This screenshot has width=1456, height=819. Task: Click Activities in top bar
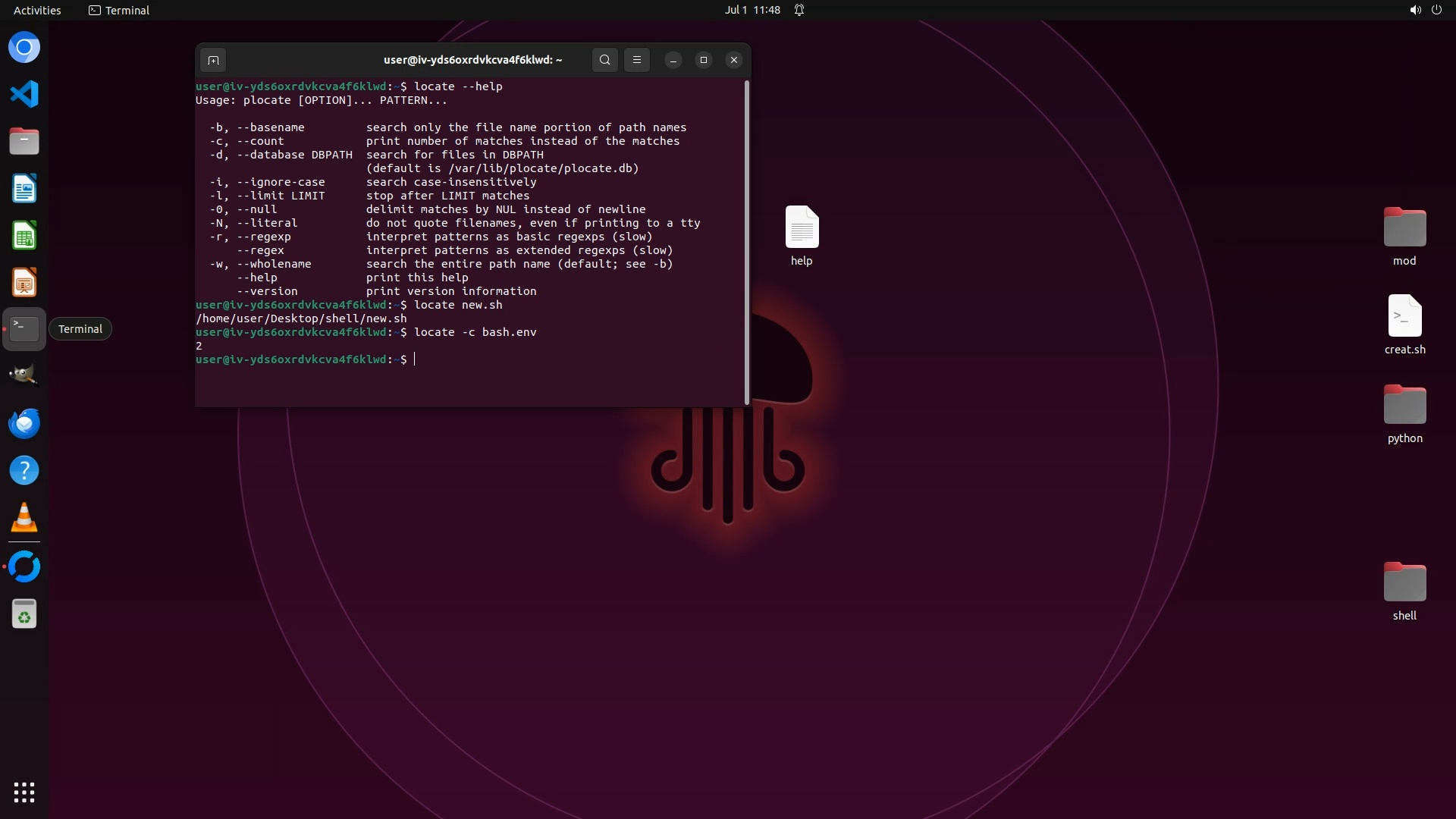coord(37,10)
